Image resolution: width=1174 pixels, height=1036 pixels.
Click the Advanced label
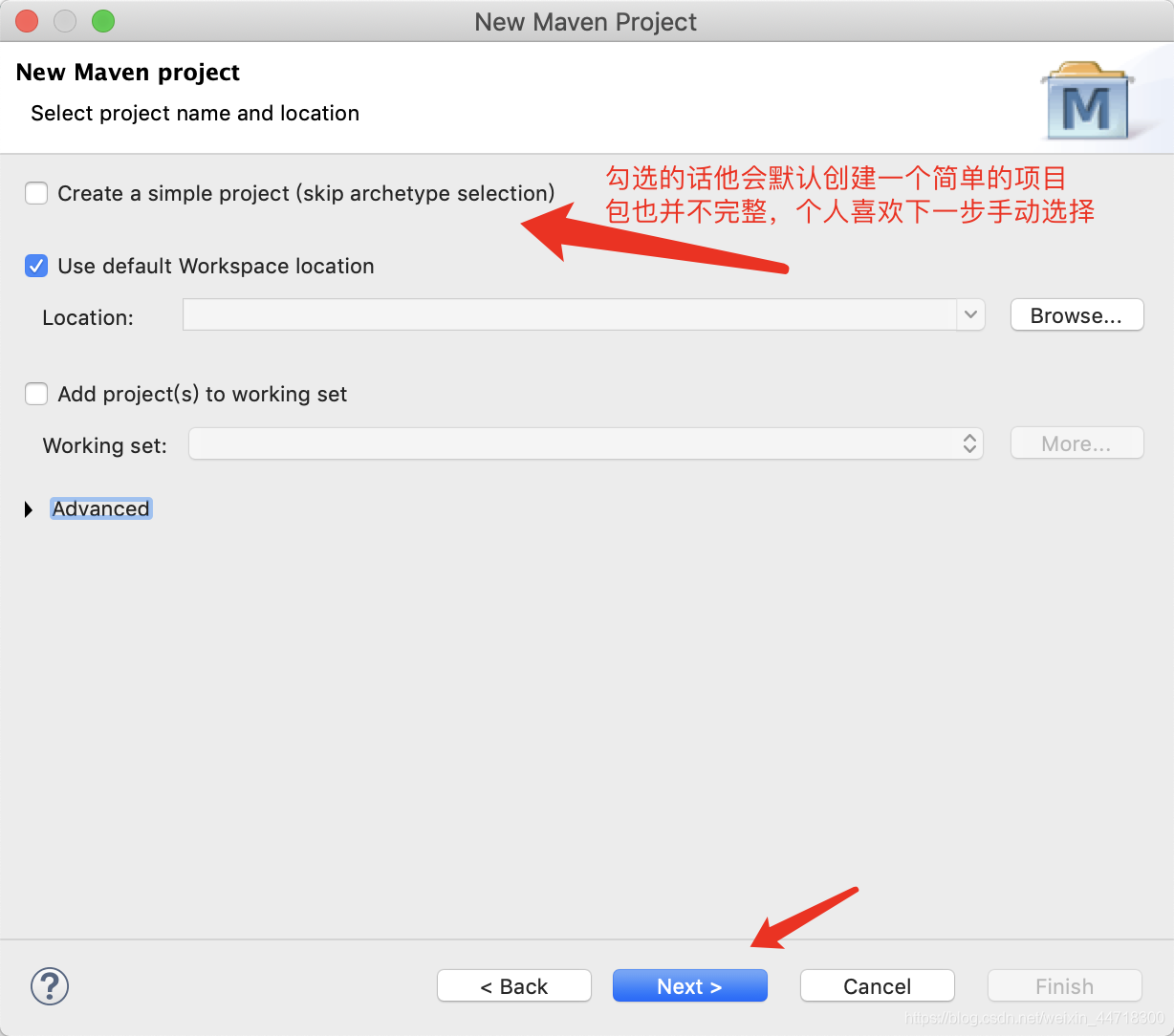click(101, 508)
